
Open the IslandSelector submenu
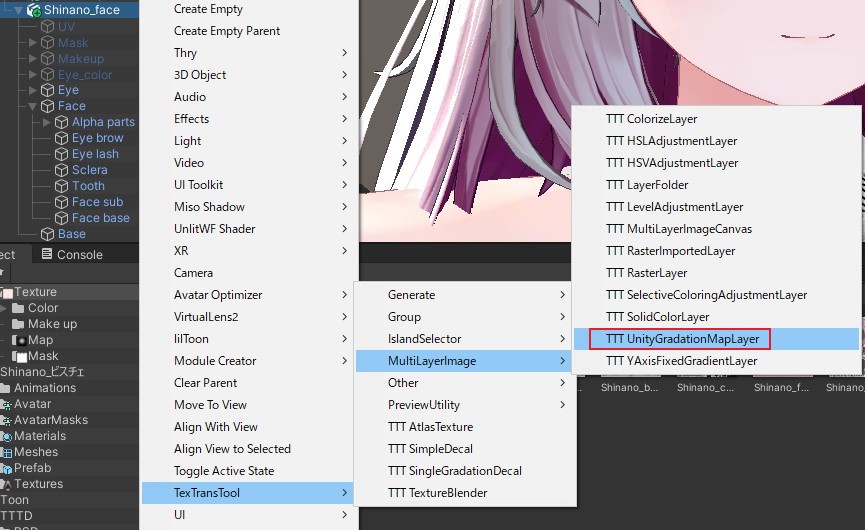tap(463, 339)
